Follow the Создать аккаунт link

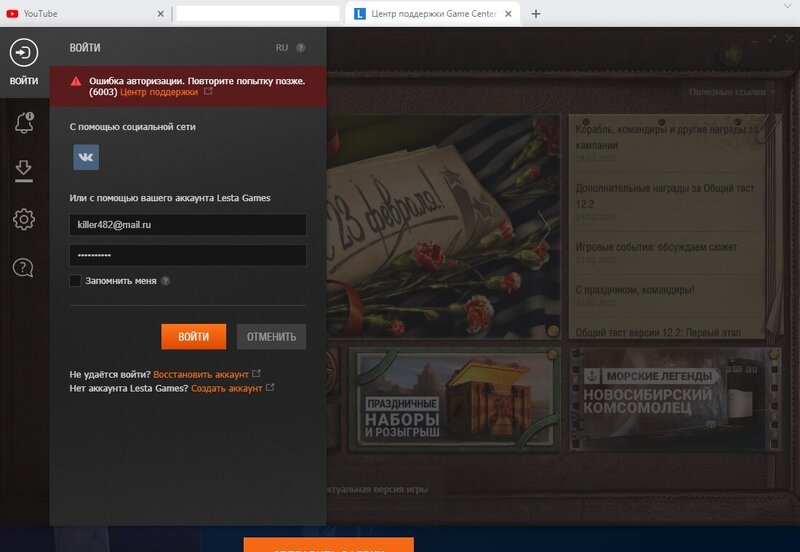pos(226,387)
